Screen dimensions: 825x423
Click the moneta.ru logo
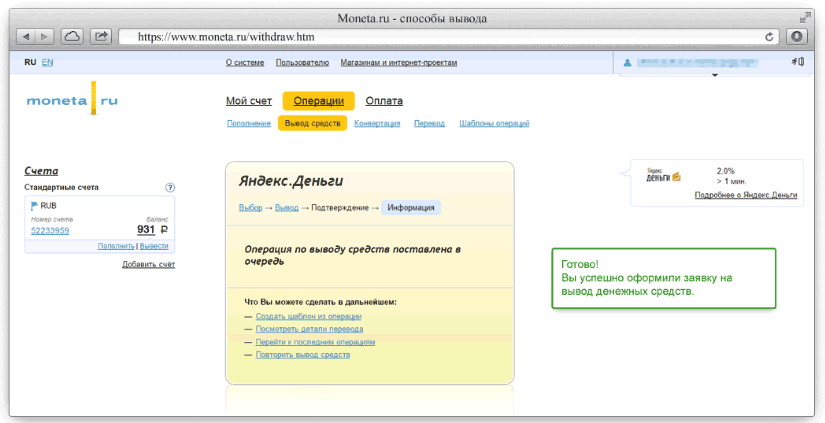click(72, 99)
